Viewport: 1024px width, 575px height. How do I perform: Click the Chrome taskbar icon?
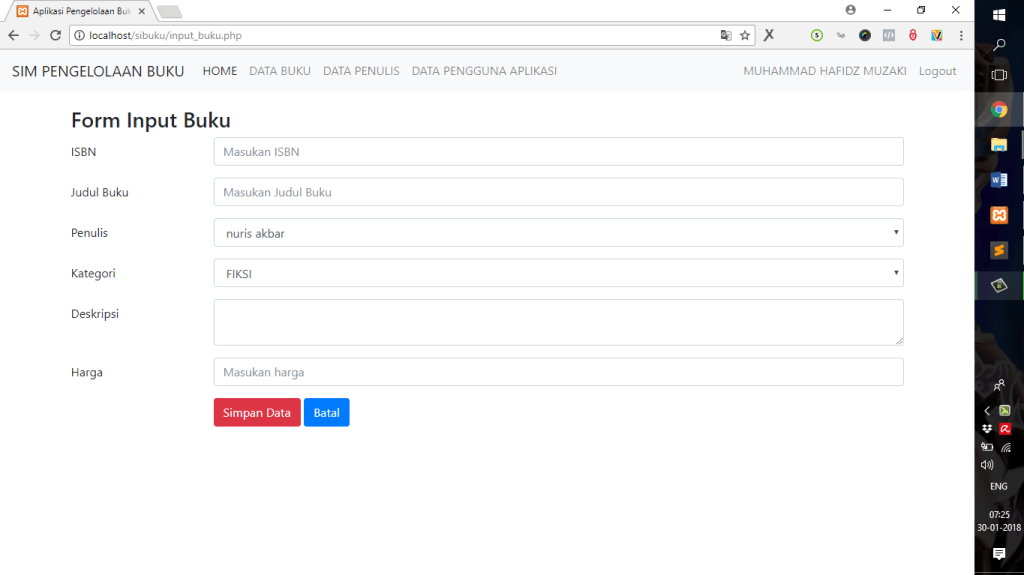999,110
